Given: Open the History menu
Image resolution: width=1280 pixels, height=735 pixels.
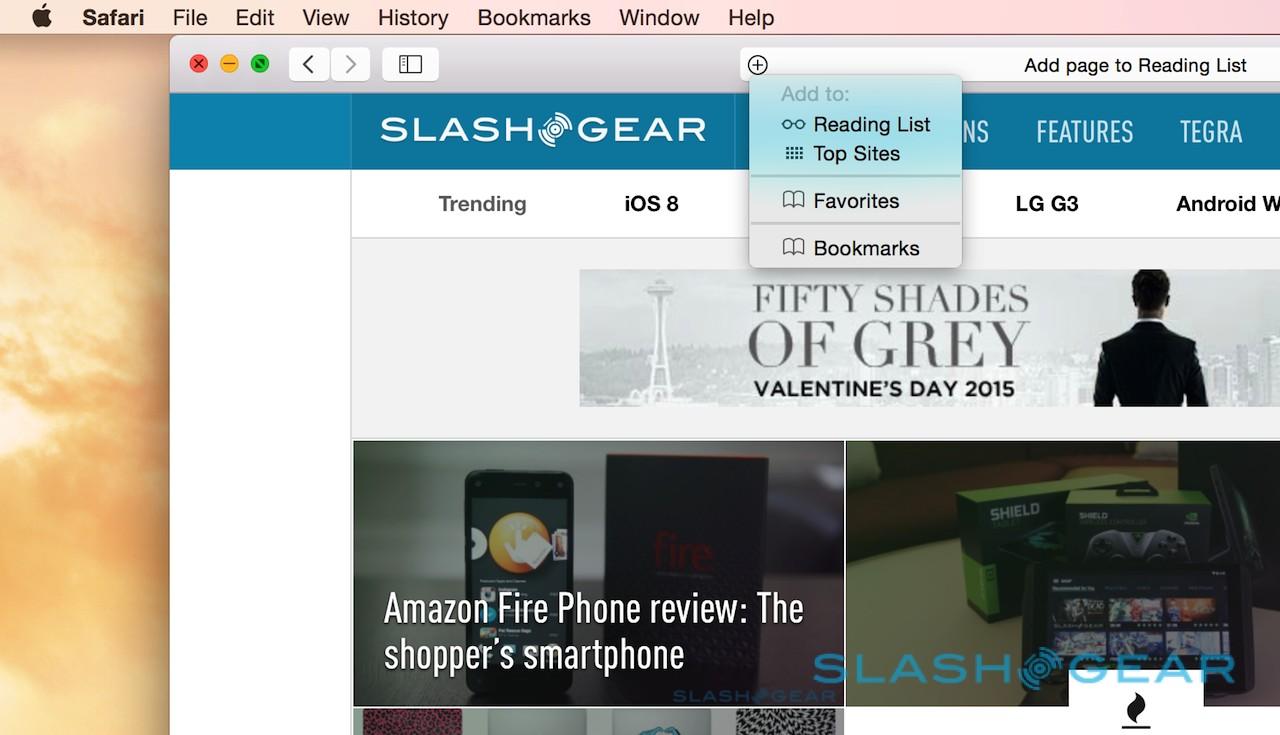Looking at the screenshot, I should pos(413,17).
